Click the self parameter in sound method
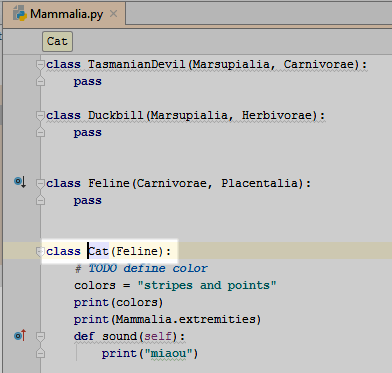Image resolution: width=392 pixels, height=373 pixels. tap(158, 336)
